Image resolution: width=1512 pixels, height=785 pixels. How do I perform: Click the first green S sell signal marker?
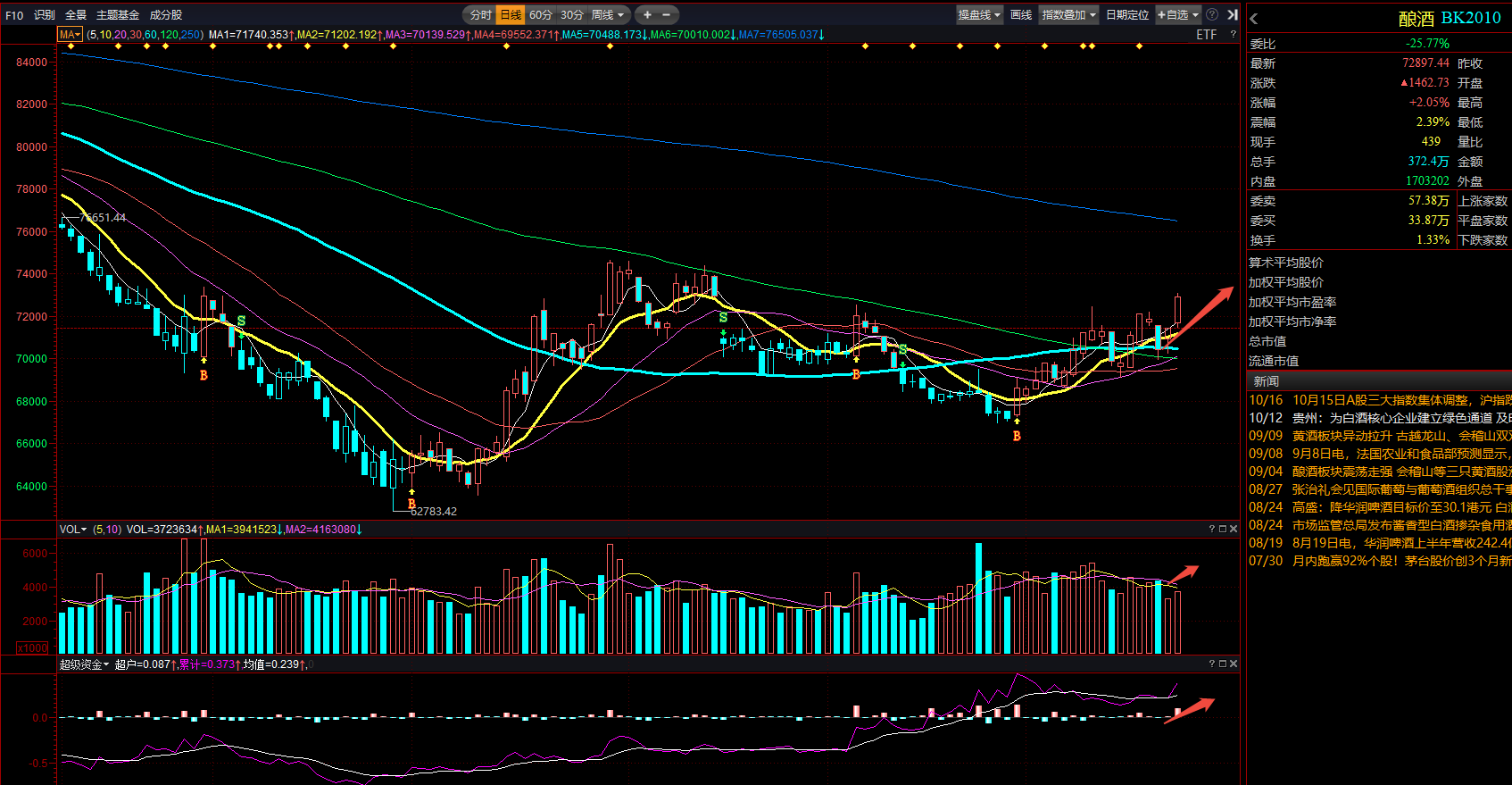click(x=241, y=321)
